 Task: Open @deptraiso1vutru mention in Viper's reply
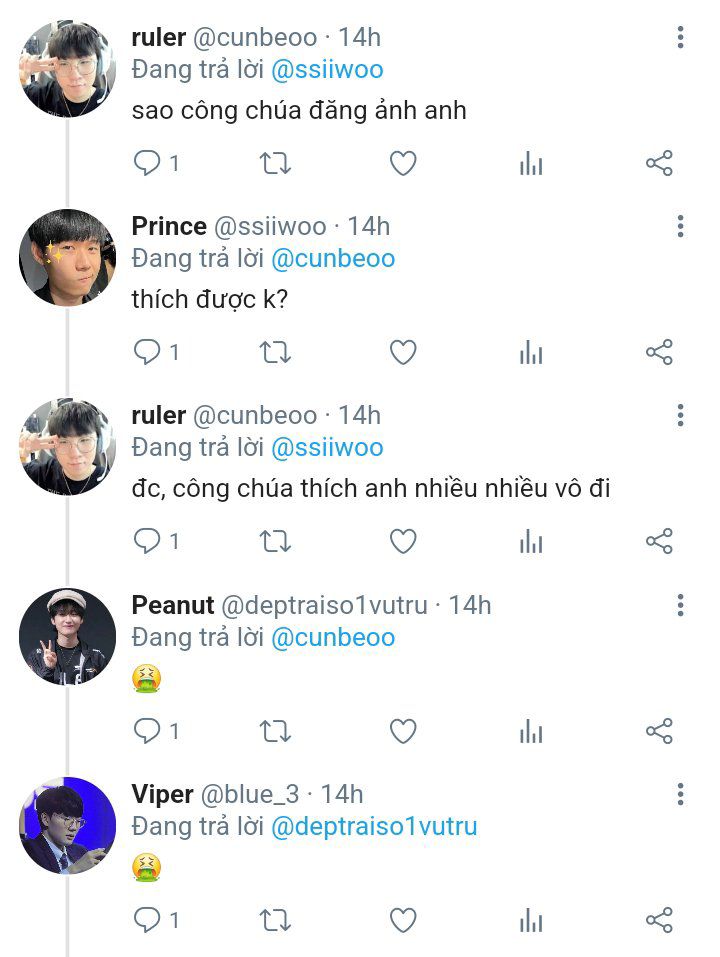pos(374,827)
